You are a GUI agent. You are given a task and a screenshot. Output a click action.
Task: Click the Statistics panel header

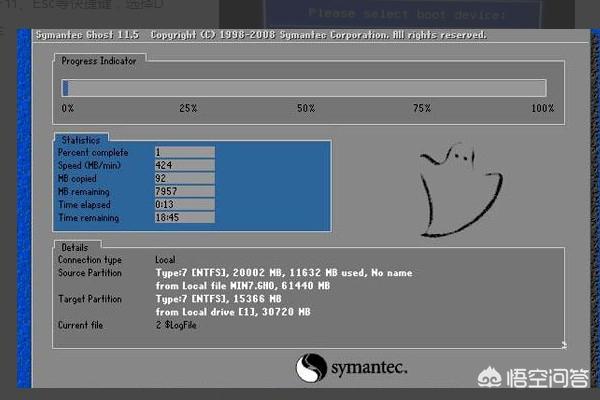click(80, 140)
